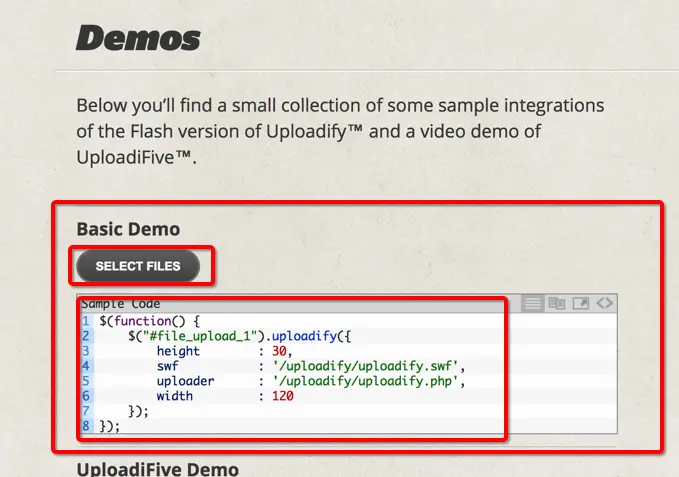Click the '/uploadify/uploadify.swf' string
Screen dimensions: 679x477
pos(365,366)
